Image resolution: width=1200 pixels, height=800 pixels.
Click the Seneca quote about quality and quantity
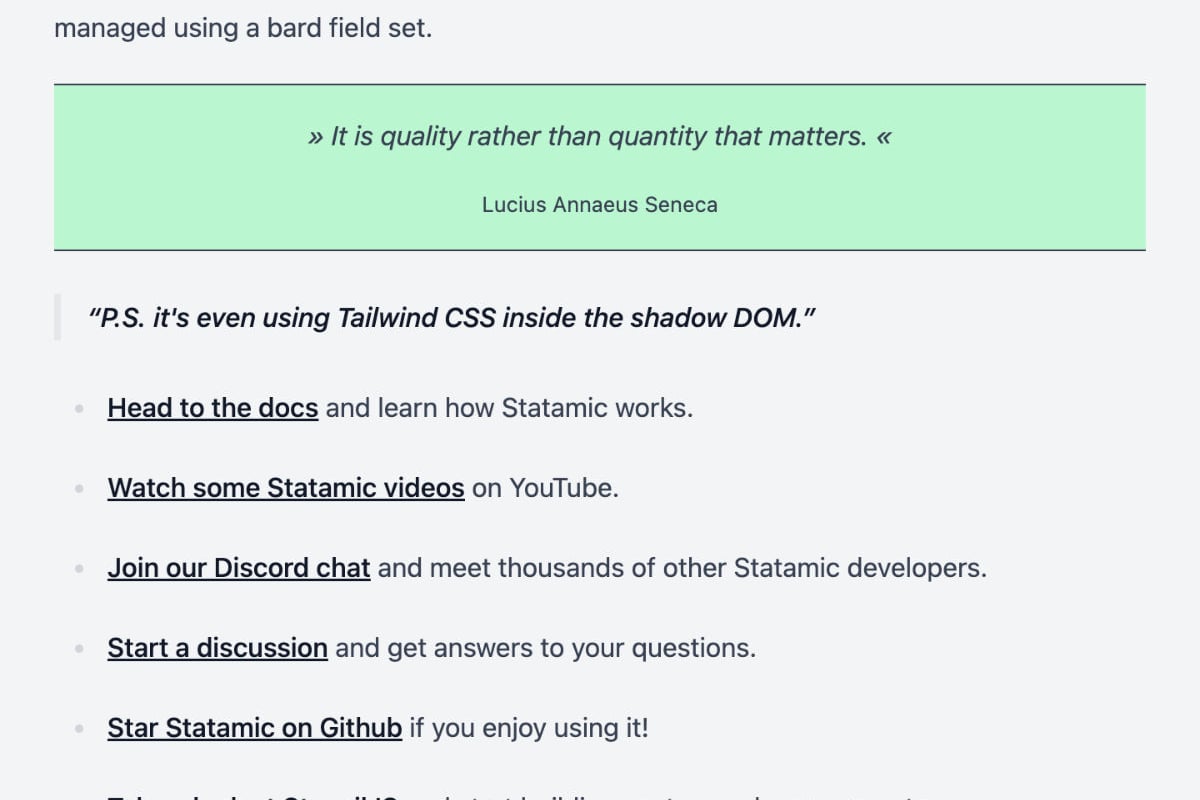pos(599,137)
